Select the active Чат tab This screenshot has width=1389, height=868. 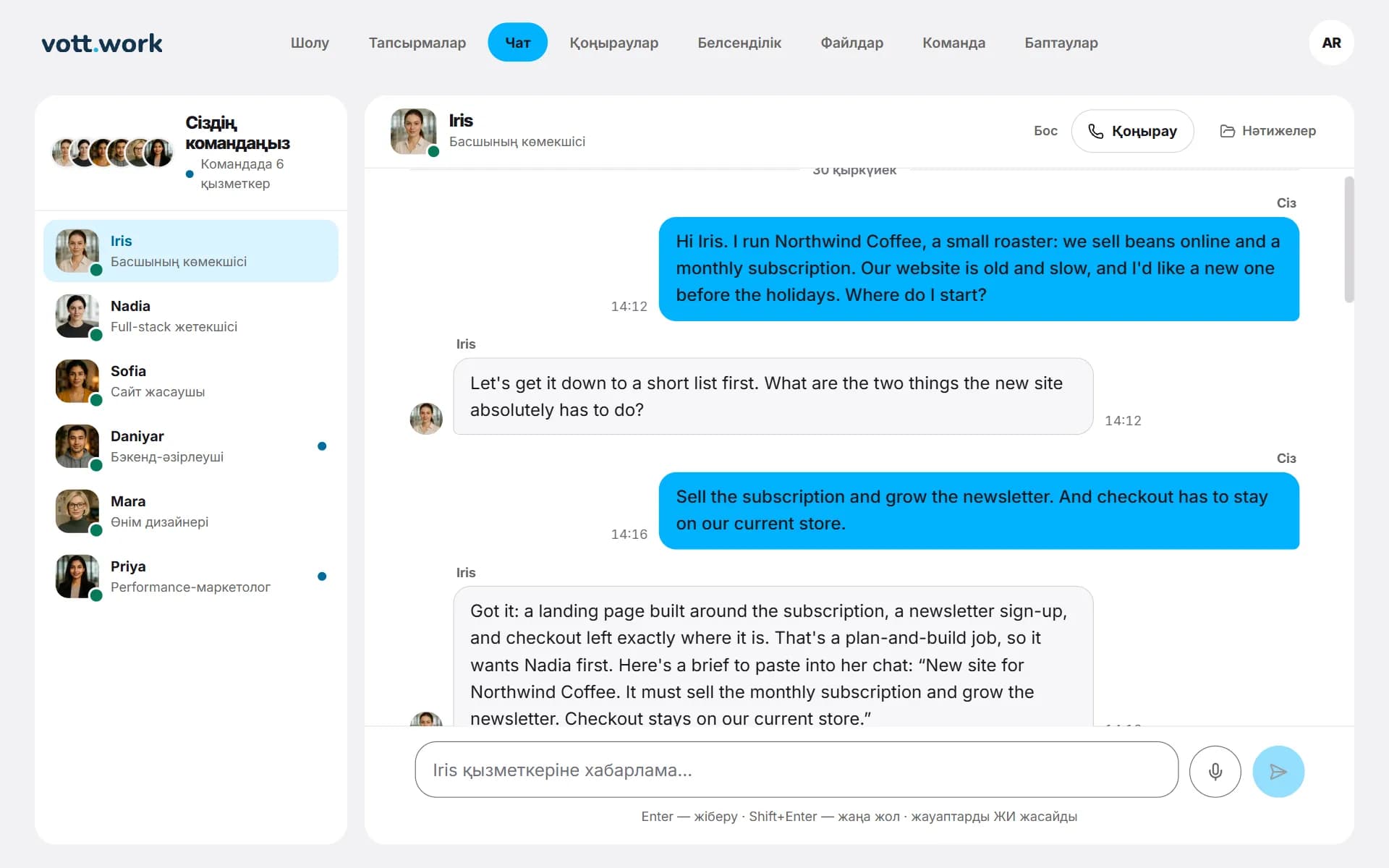click(x=517, y=43)
